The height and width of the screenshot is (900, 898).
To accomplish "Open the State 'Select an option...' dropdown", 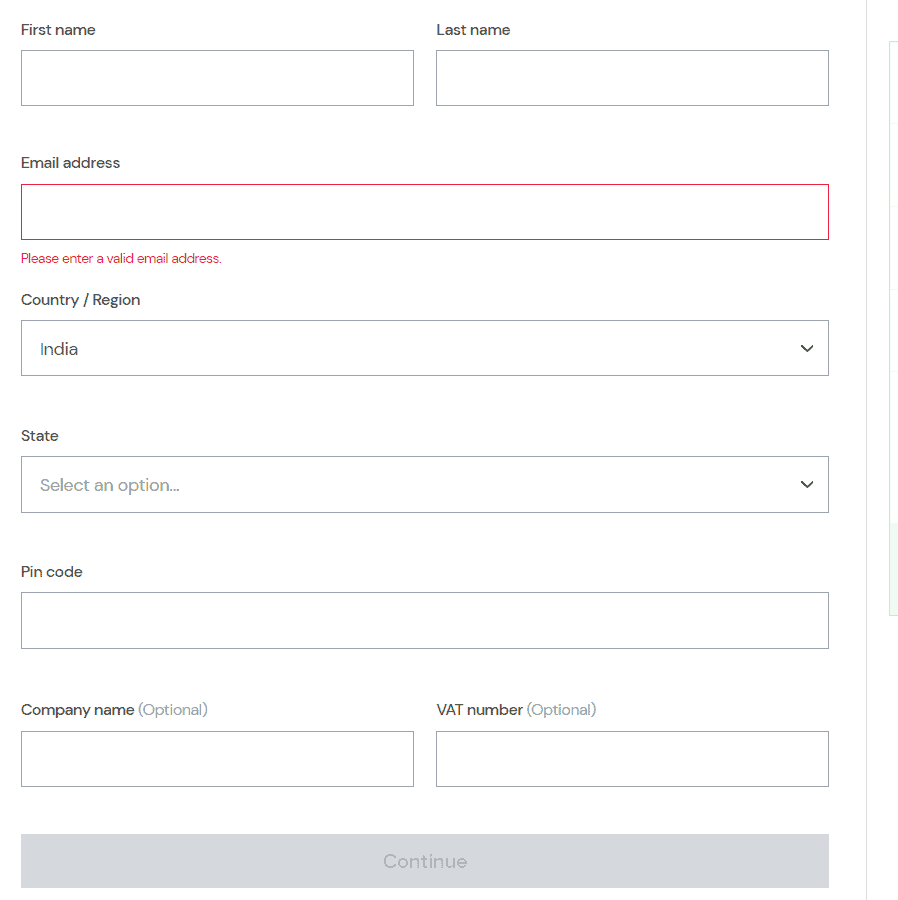I will click(425, 484).
